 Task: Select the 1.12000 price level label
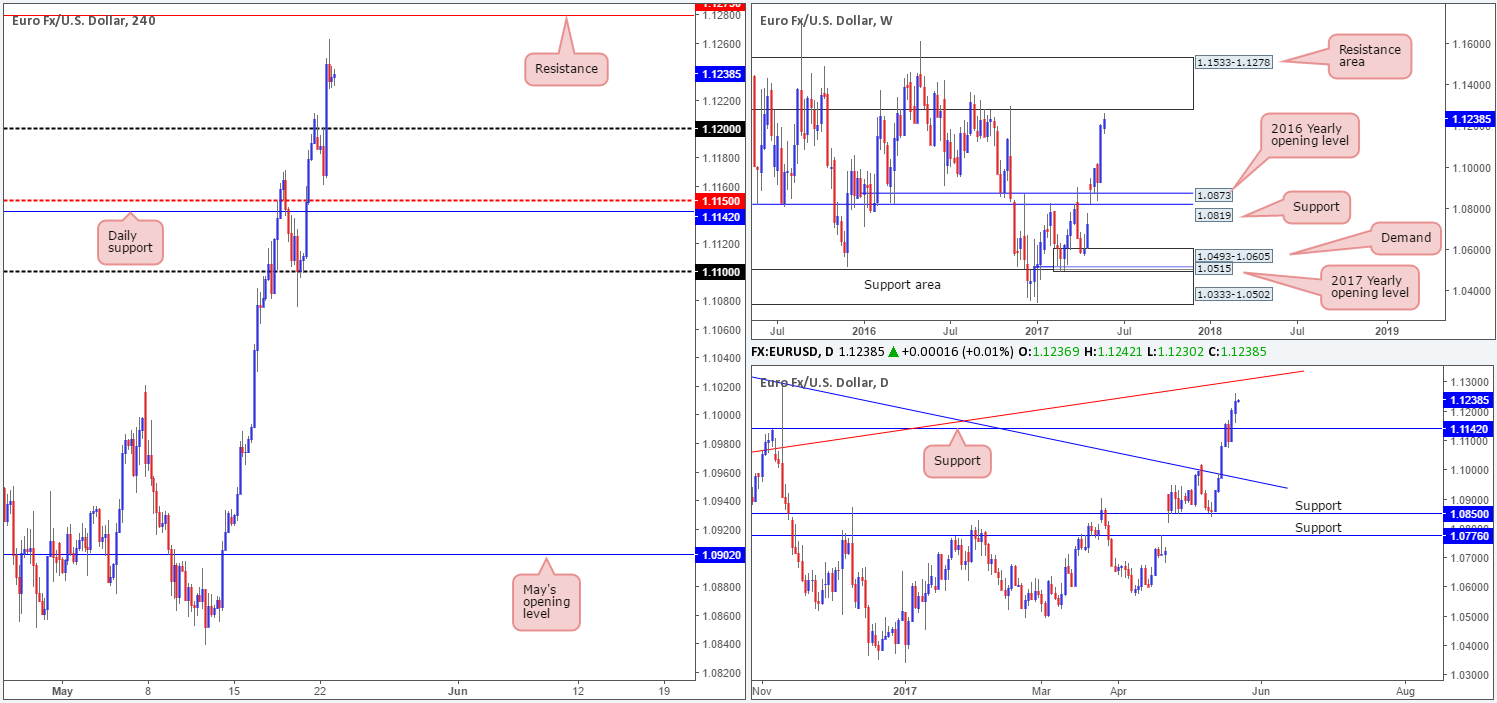(719, 129)
